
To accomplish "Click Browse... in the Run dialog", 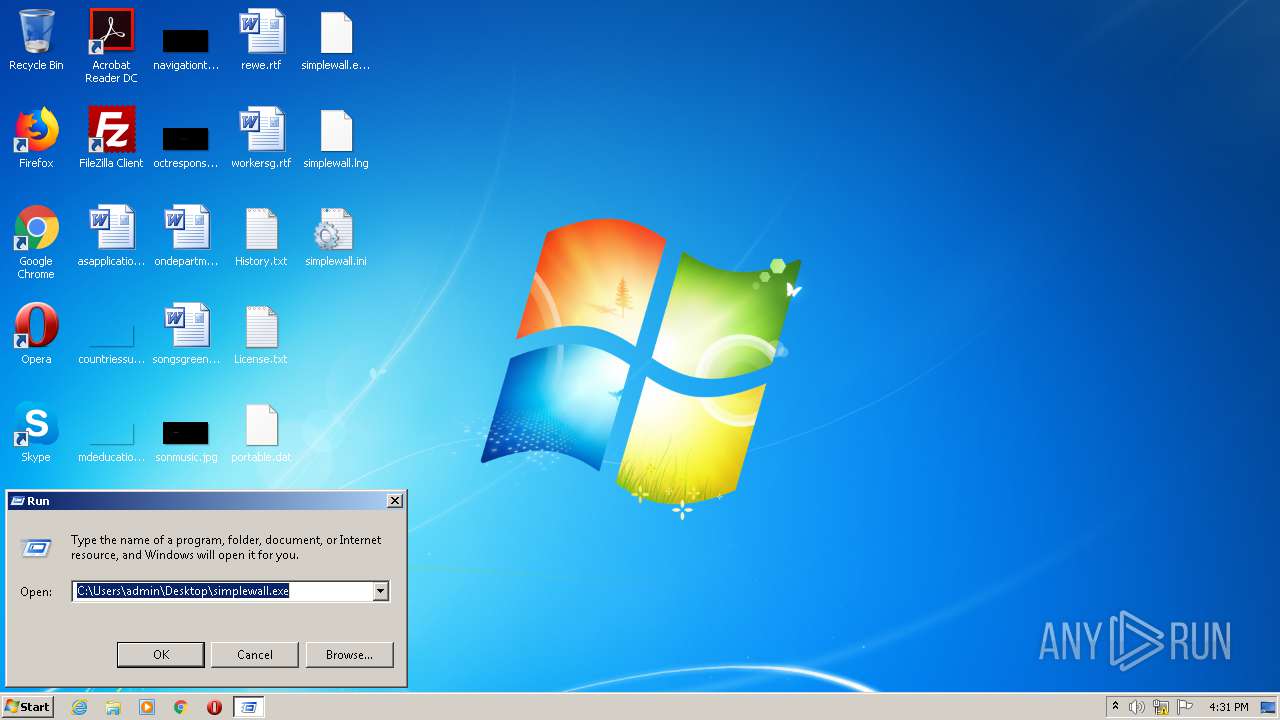I will tap(349, 655).
